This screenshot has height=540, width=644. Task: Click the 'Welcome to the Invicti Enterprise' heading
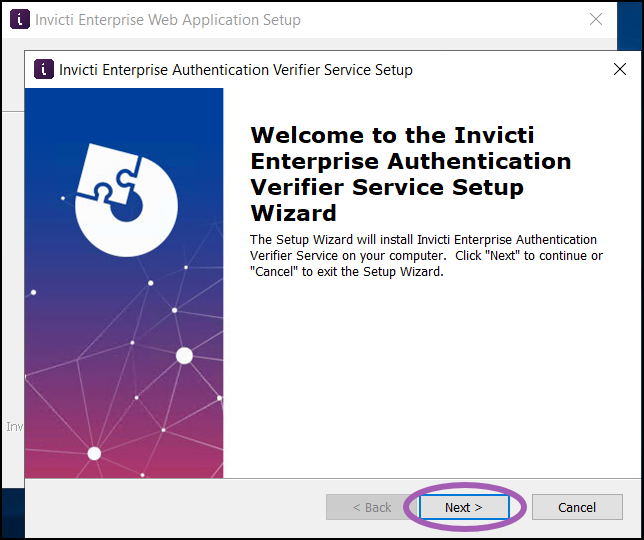pos(410,174)
